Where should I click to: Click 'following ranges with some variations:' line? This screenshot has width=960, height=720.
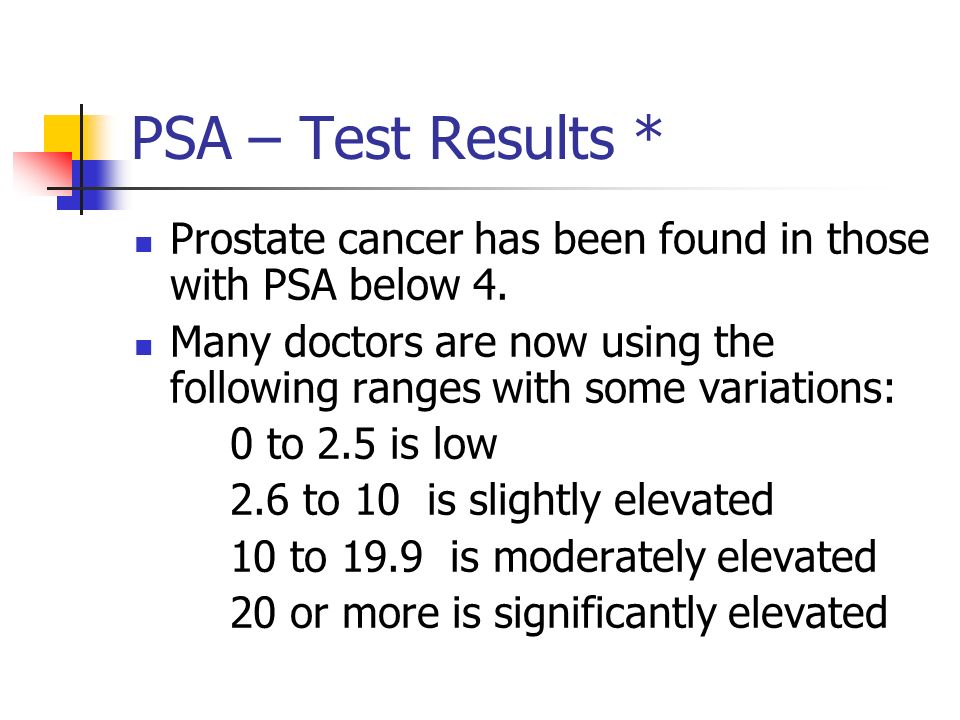(x=532, y=389)
